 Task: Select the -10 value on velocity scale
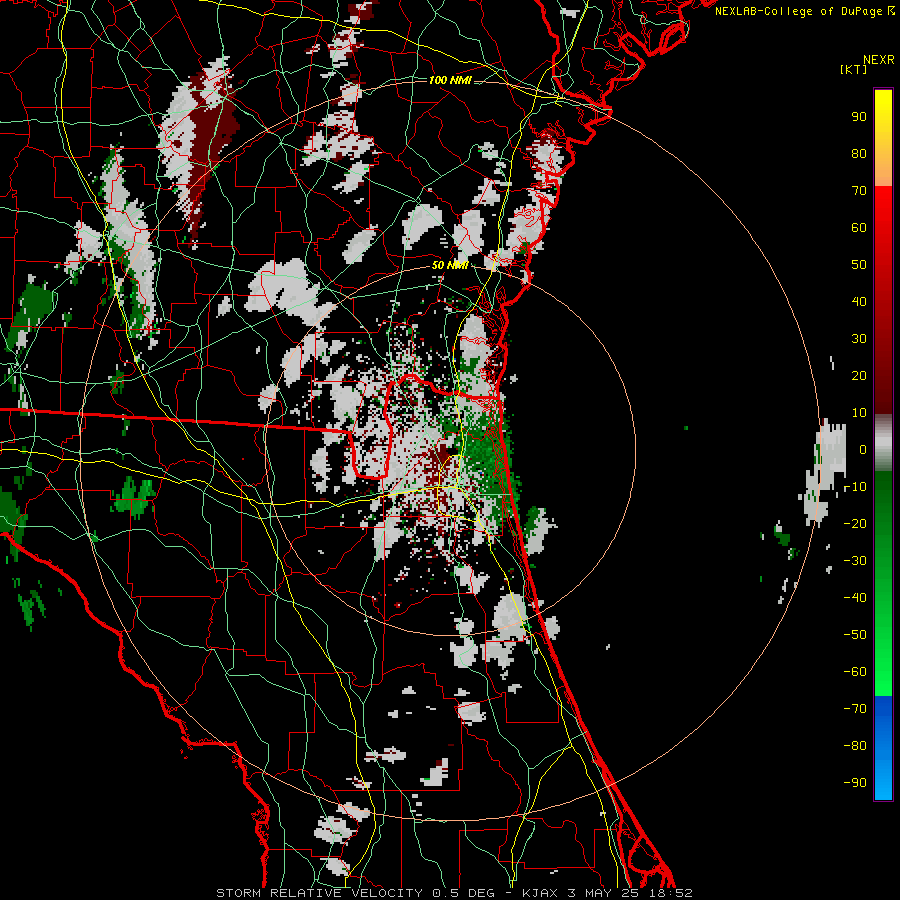click(x=855, y=487)
